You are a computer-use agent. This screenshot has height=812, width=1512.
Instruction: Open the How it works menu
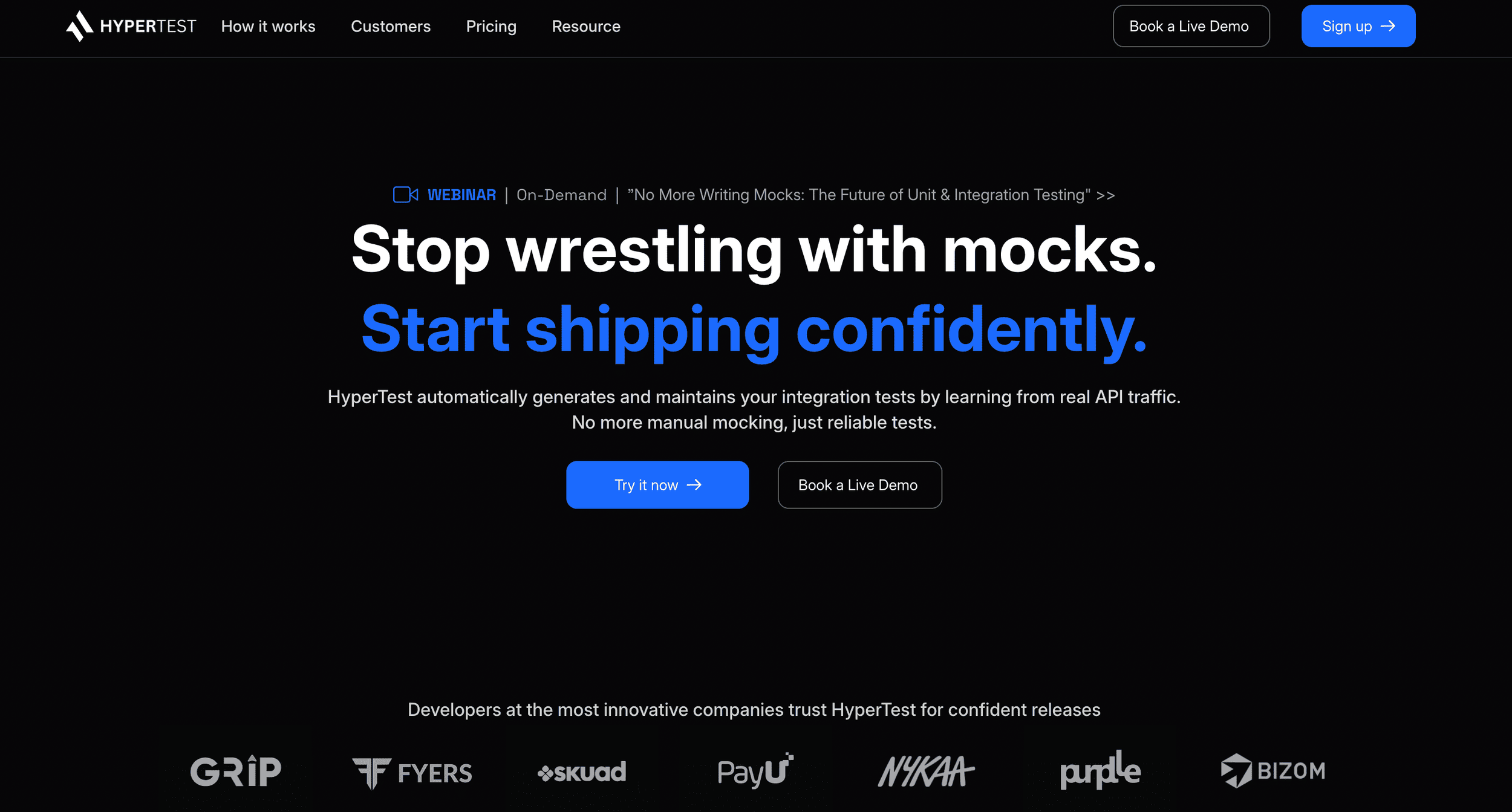pyautogui.click(x=268, y=26)
